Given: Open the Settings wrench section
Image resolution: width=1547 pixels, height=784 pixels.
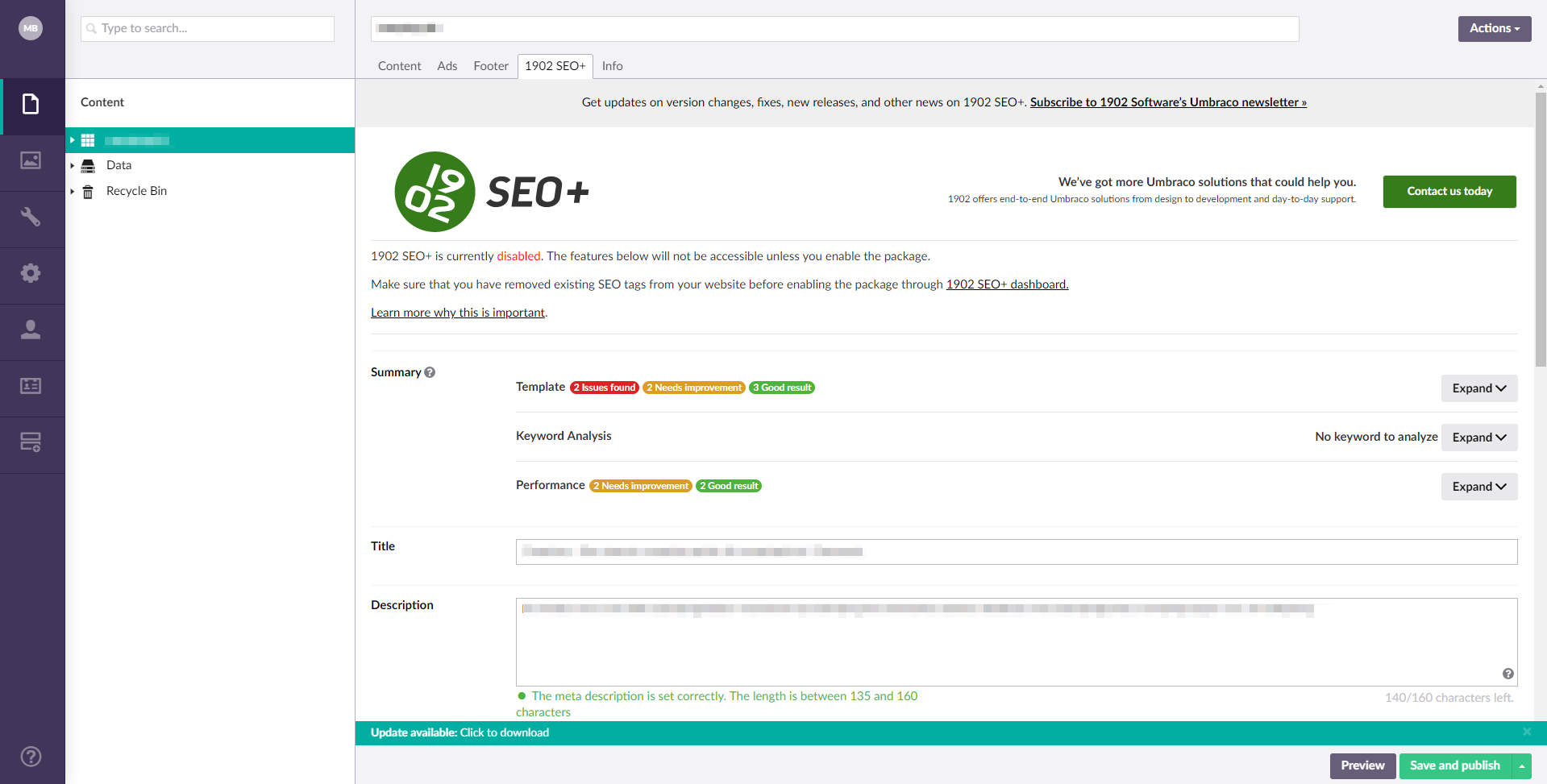Looking at the screenshot, I should (31, 217).
